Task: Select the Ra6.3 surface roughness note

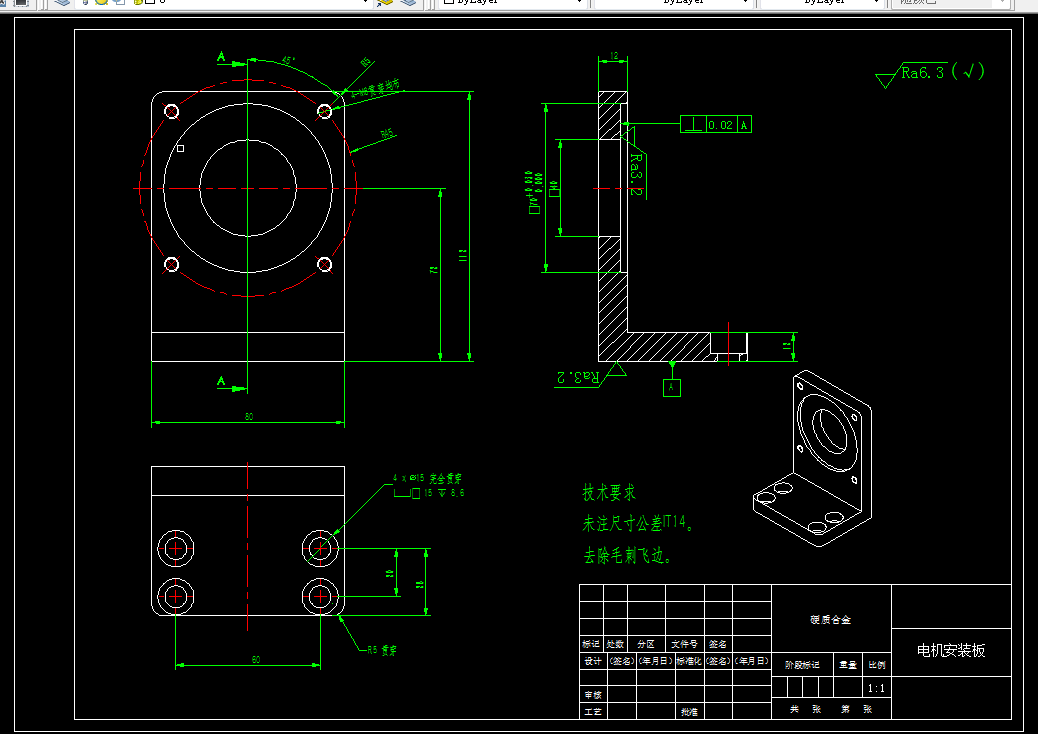Action: (930, 73)
